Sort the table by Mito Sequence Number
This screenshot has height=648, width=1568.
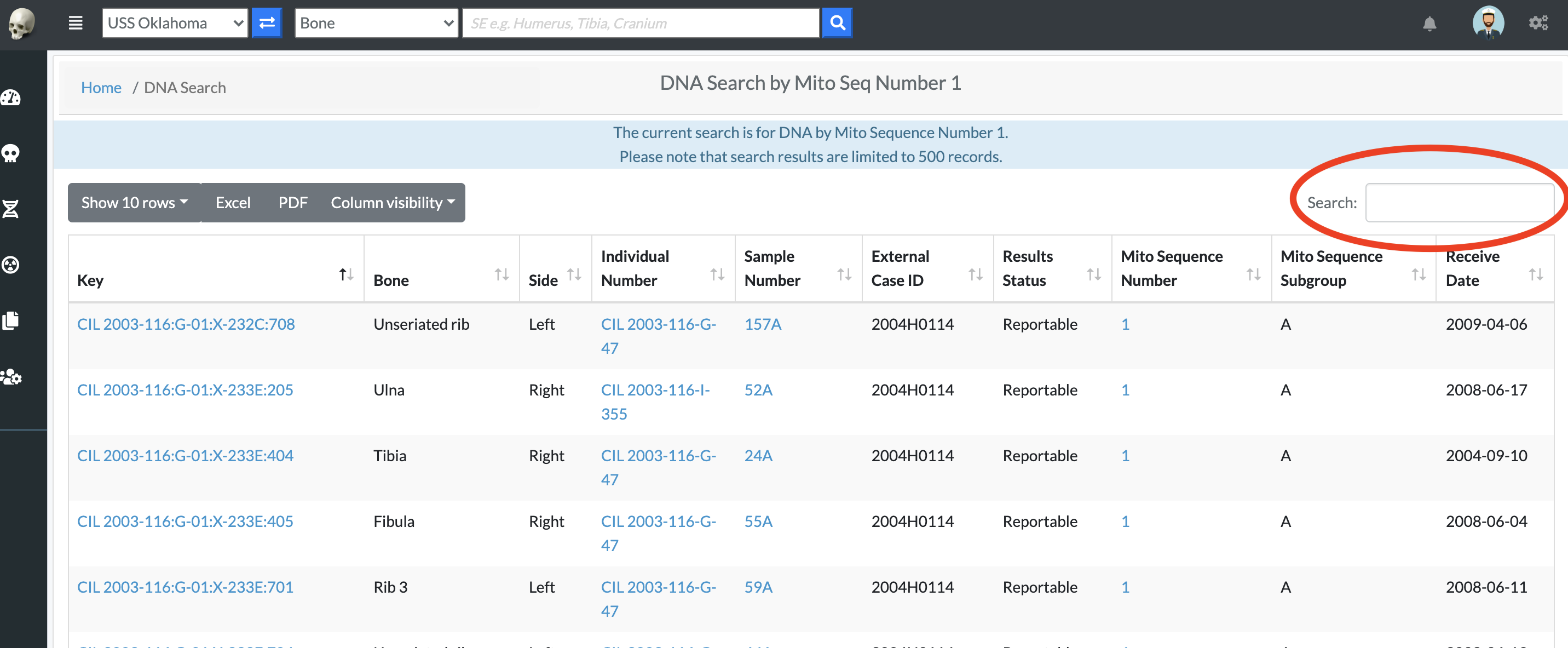click(1191, 268)
